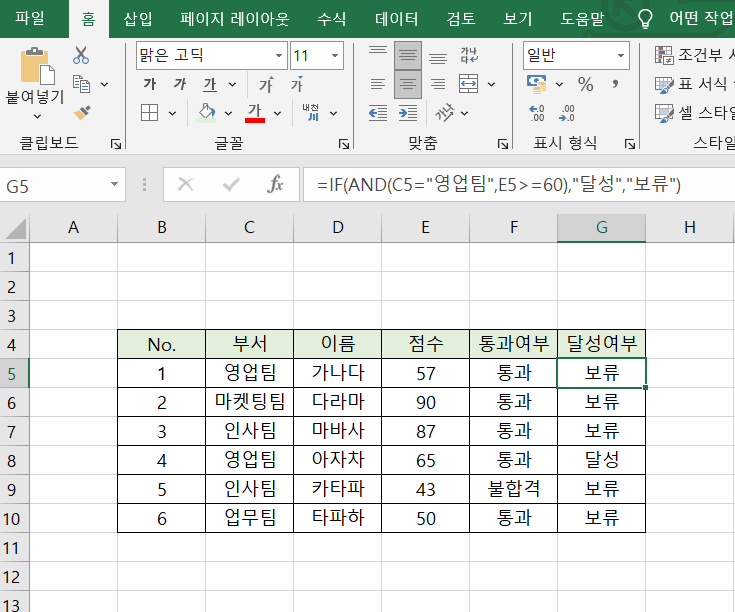Switch to the 보기 tab
This screenshot has height=612, width=735.
518,19
